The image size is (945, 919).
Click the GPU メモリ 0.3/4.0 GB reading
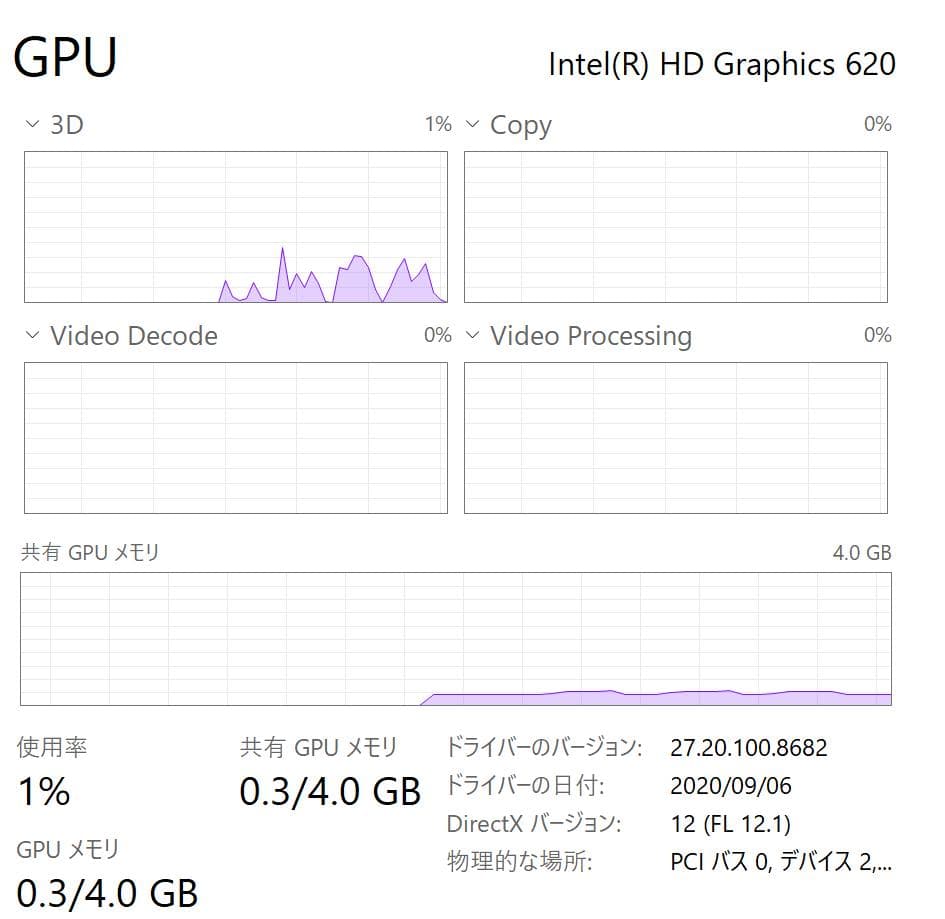pyautogui.click(x=107, y=891)
